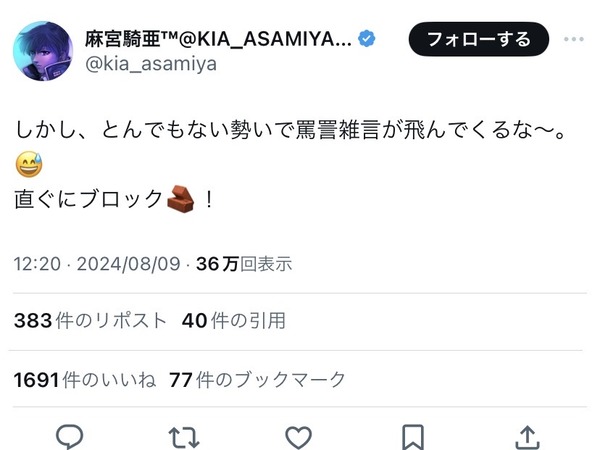Select the tweet text about 罵詈雑言

tap(290, 130)
